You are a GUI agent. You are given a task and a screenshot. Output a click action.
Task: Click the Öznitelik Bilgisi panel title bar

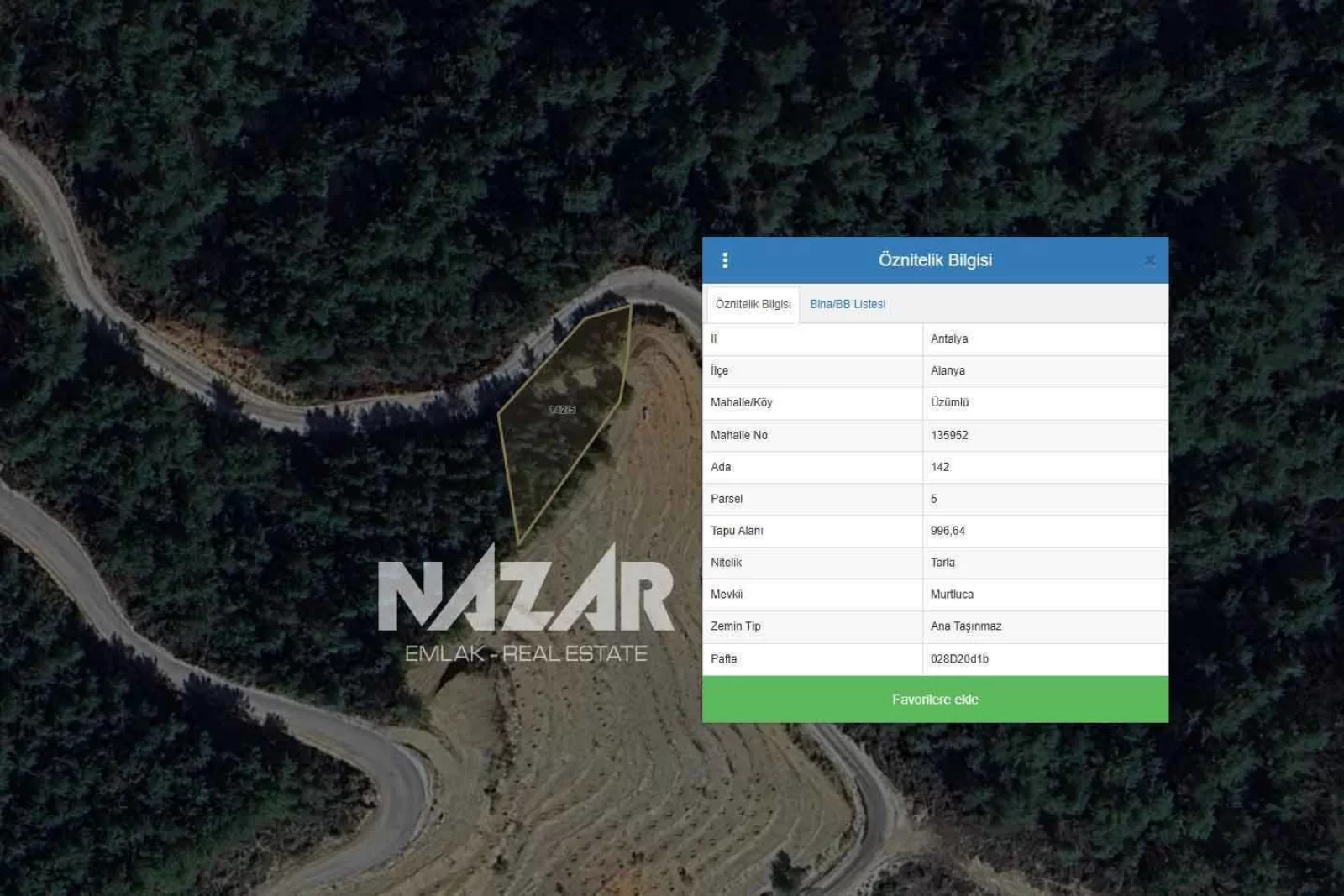935,260
